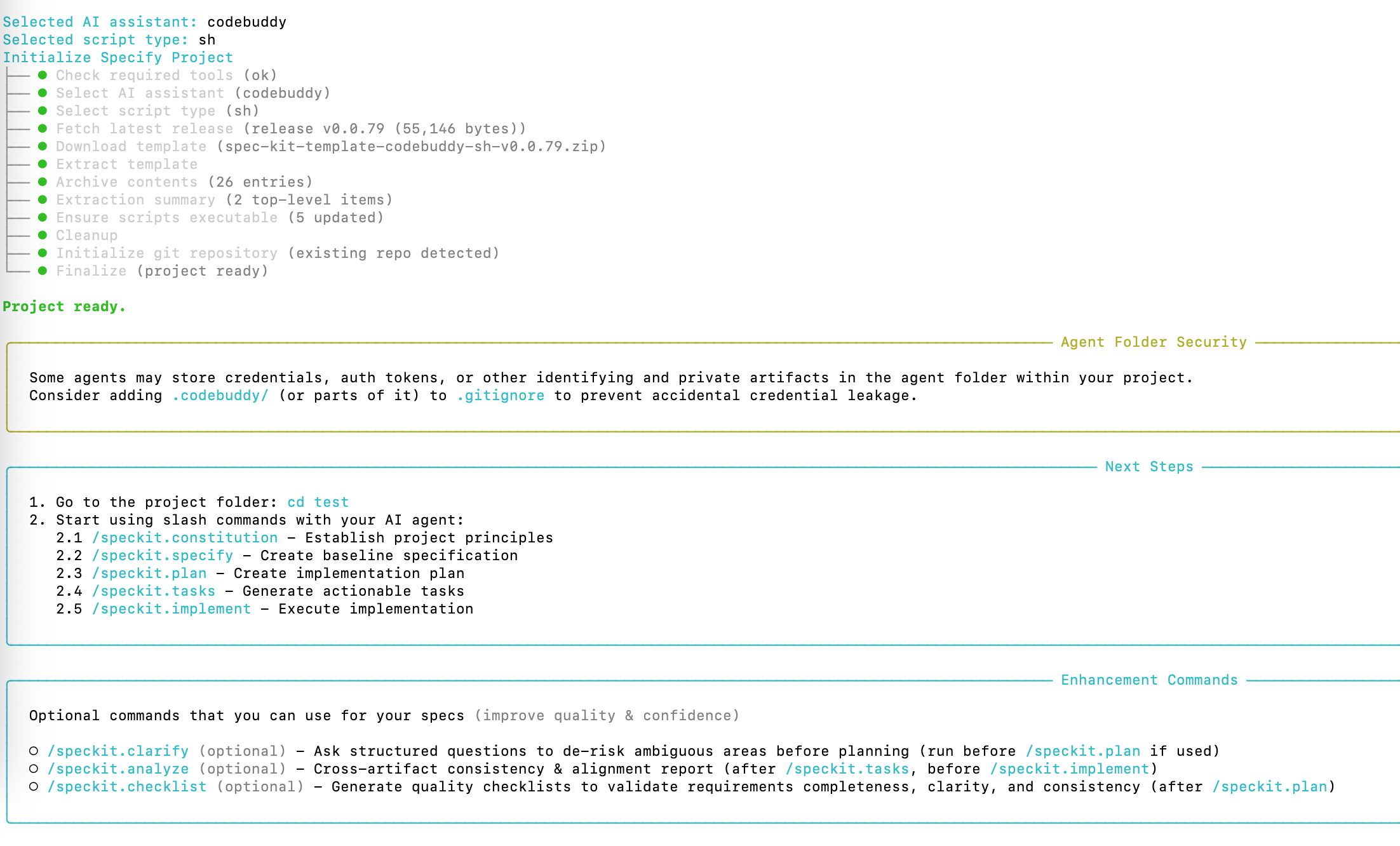The width and height of the screenshot is (1400, 846).
Task: Click hollow circle bullet before /speckit.analyze
Action: pos(34,769)
